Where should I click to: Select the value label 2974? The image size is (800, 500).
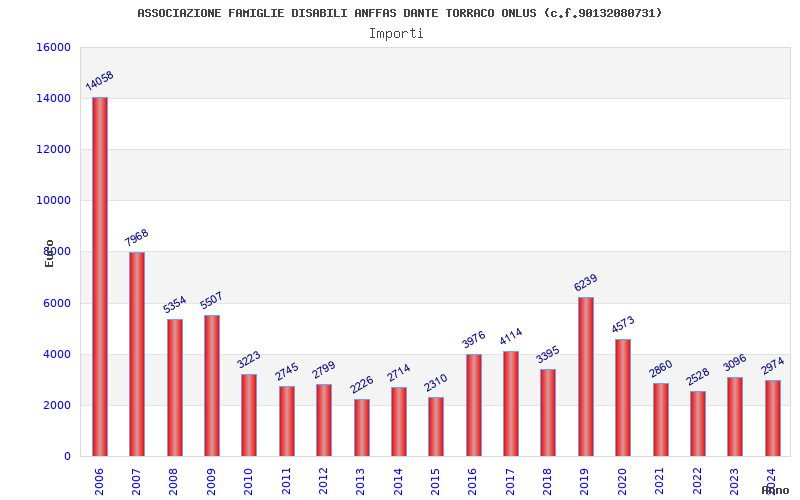coord(772,365)
